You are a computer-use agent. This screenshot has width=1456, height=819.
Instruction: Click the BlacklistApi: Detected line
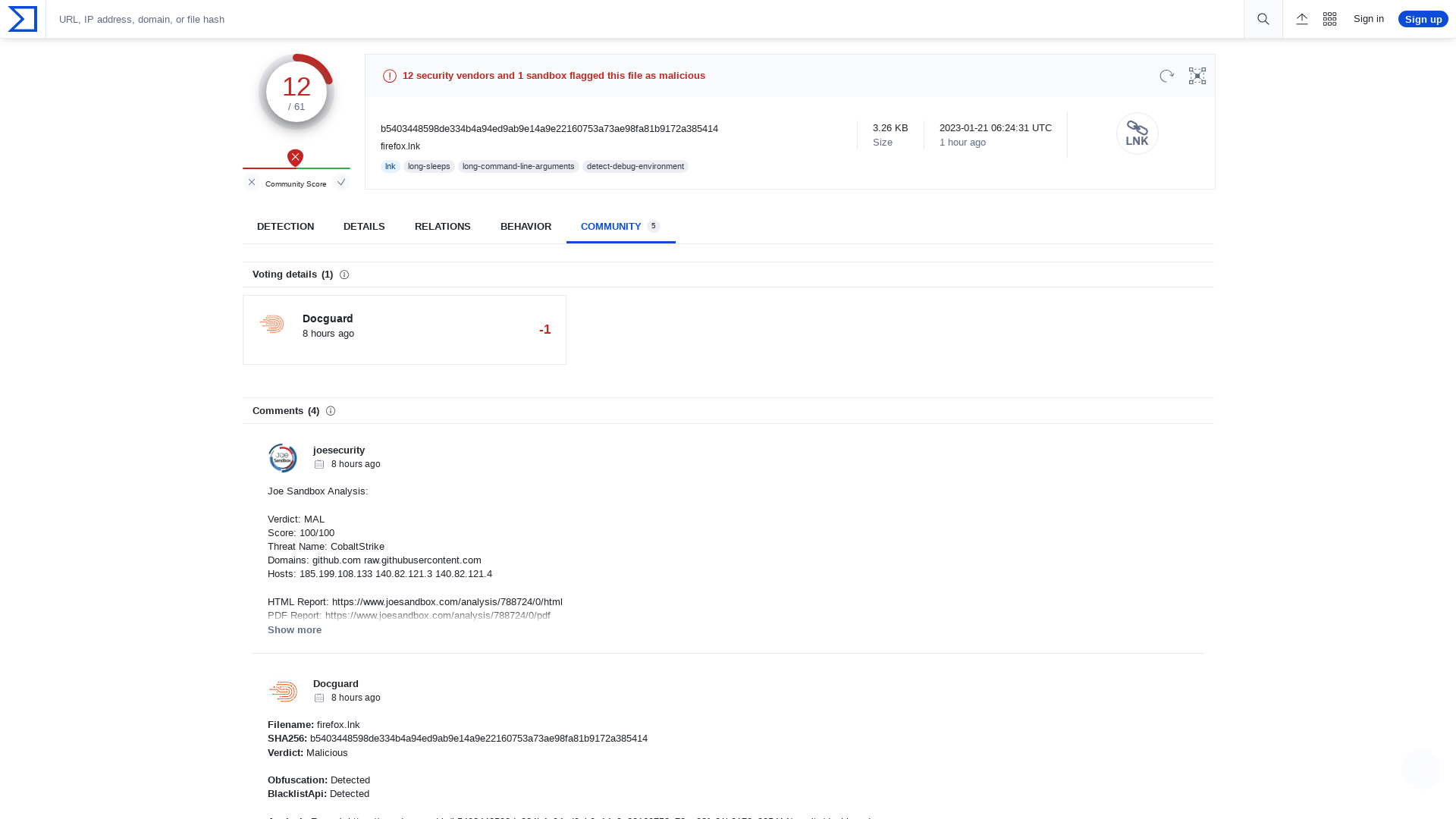318,794
